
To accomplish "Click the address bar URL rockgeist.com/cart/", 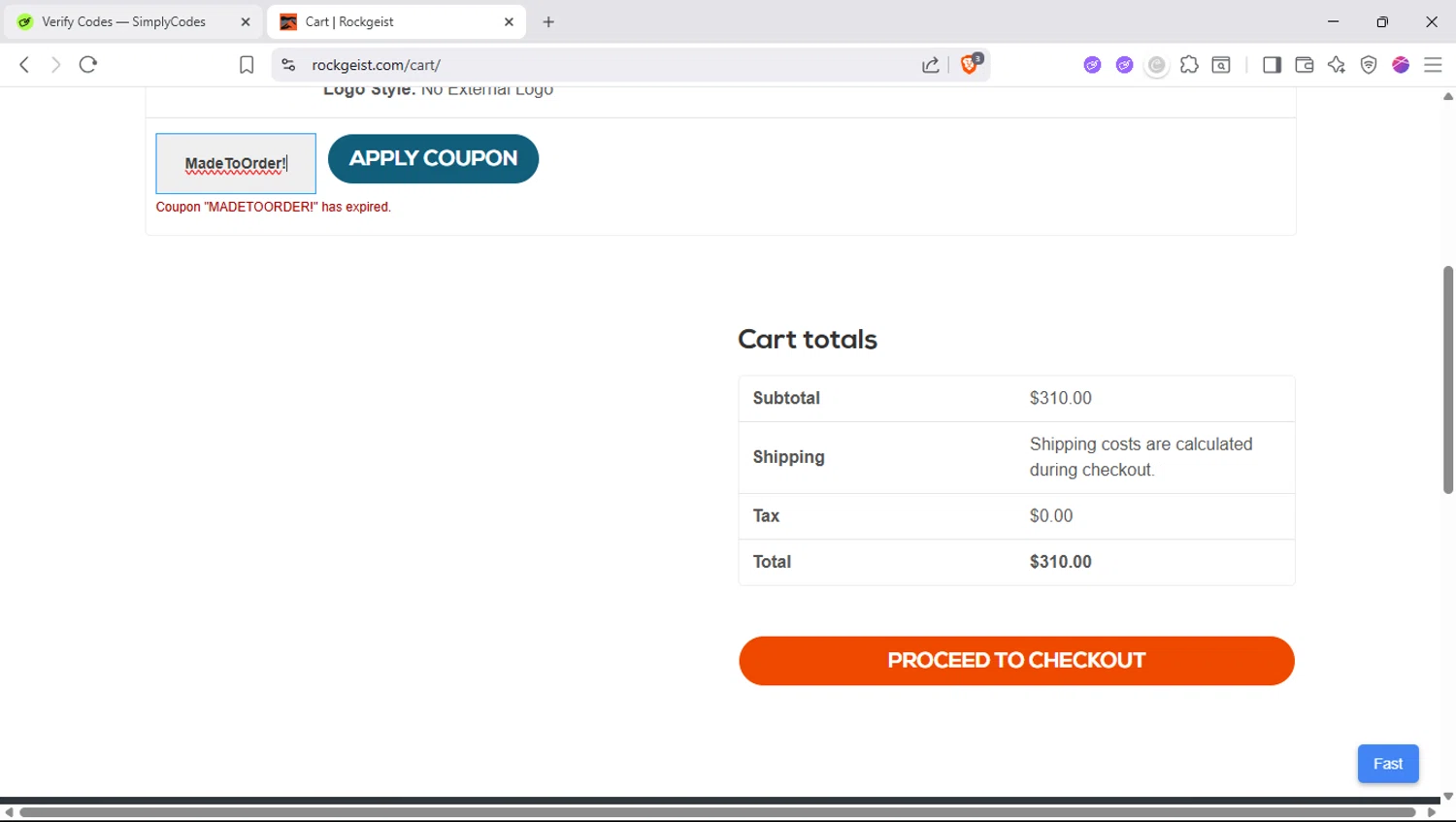I will [x=376, y=65].
